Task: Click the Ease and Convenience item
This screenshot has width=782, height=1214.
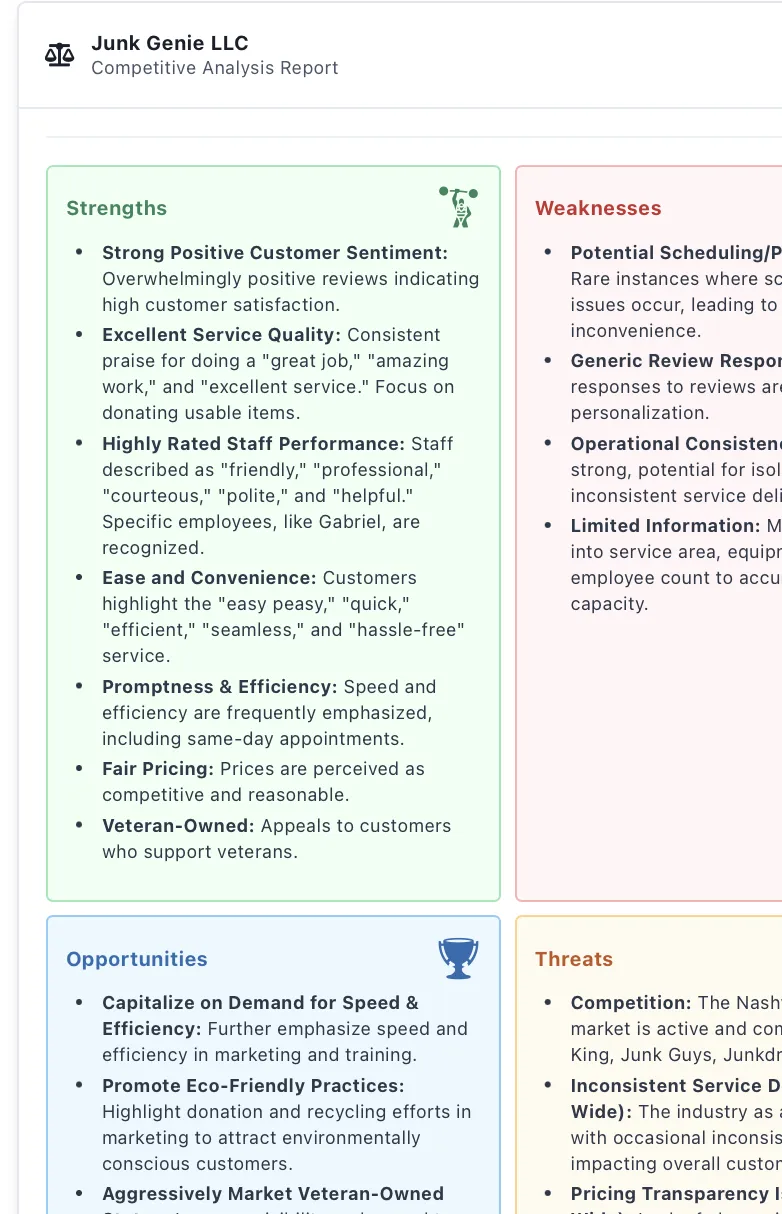Action: (x=208, y=578)
